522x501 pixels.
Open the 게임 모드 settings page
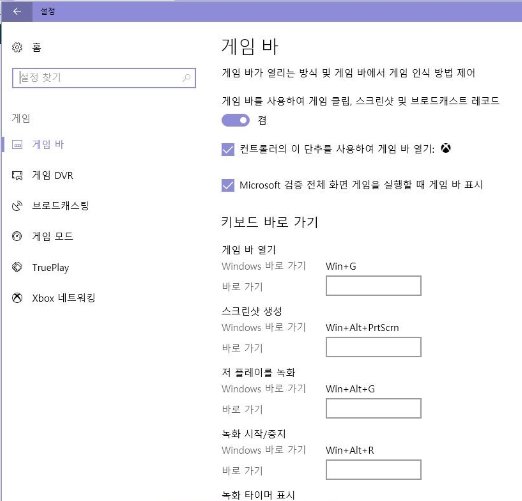pos(52,236)
